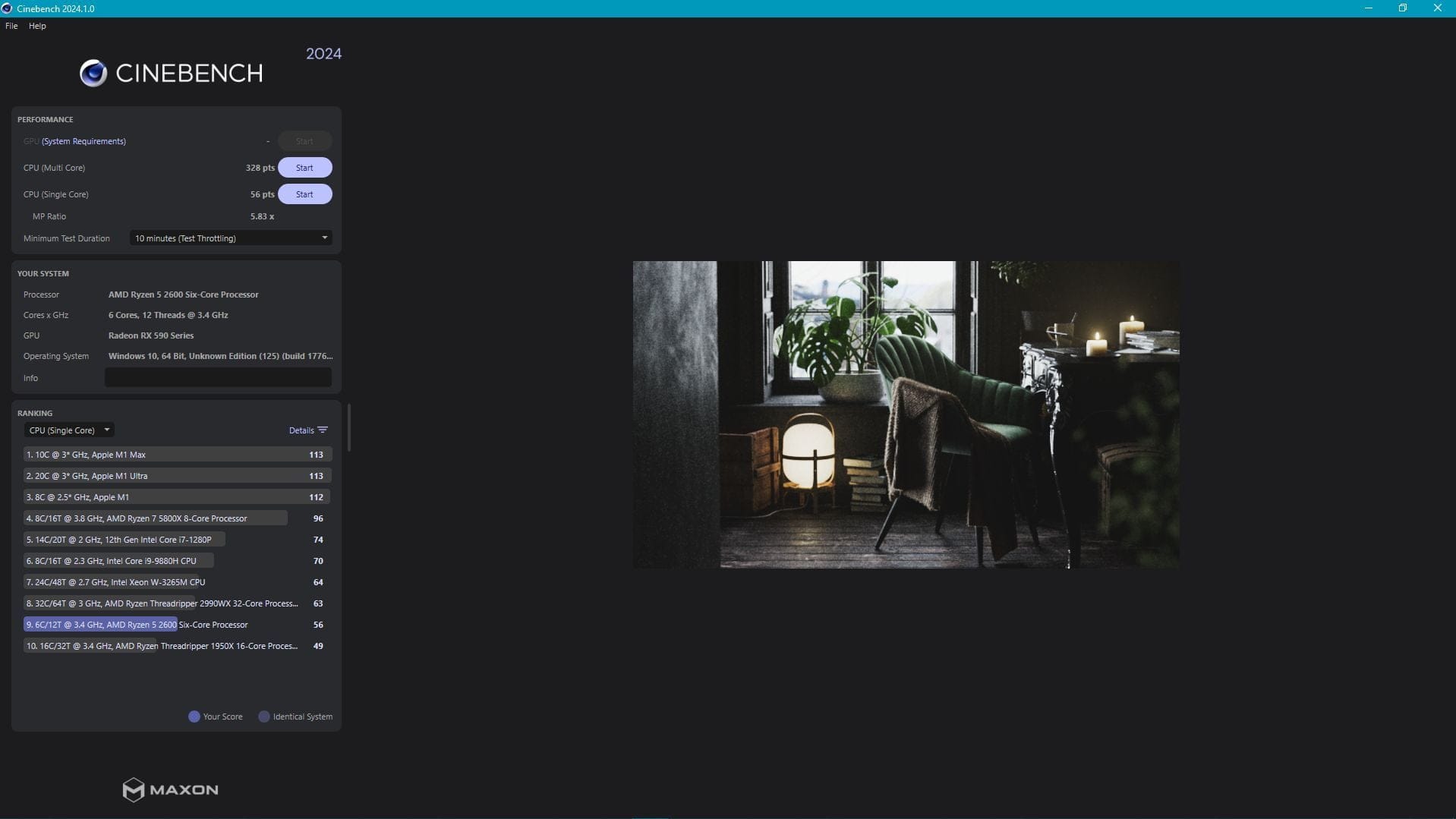
Task: Open the Details filter icon in Ranking
Action: point(323,430)
